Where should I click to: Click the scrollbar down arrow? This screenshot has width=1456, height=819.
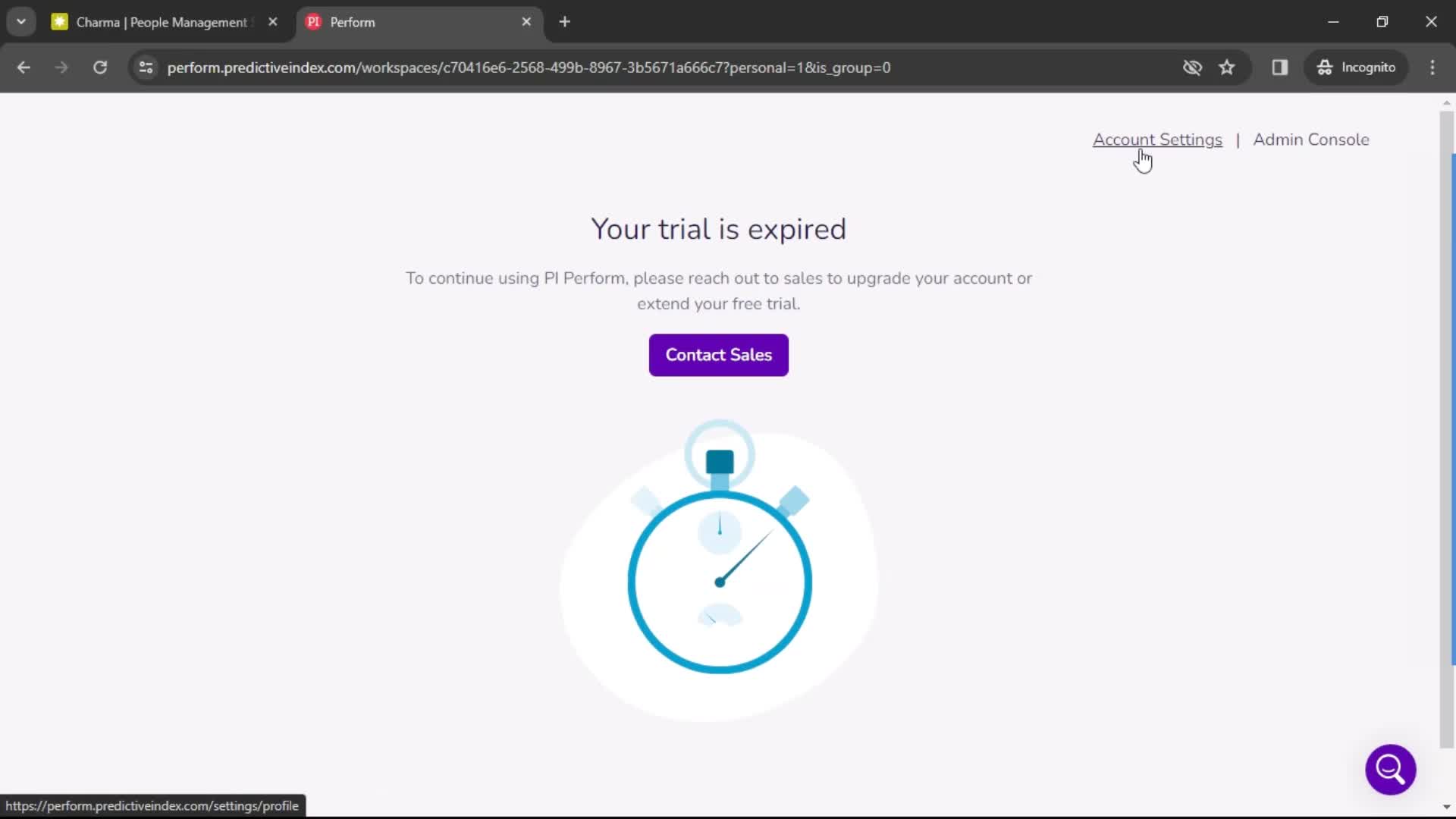[1447, 807]
